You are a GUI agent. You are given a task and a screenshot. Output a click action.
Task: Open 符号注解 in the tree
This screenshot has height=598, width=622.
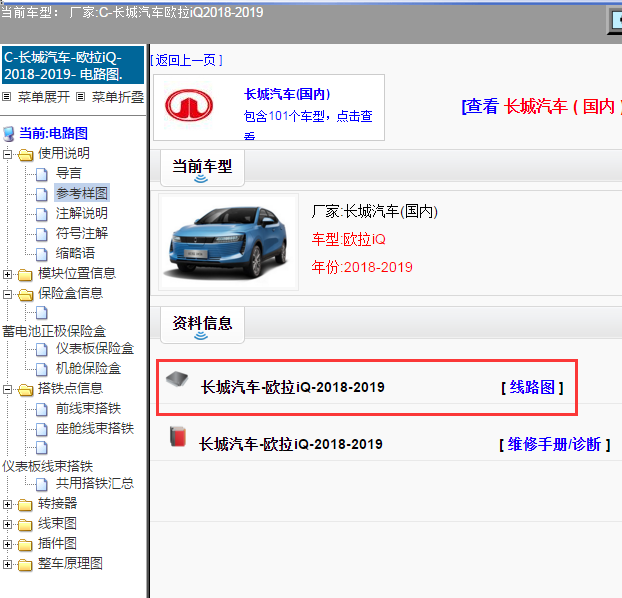pyautogui.click(x=82, y=233)
